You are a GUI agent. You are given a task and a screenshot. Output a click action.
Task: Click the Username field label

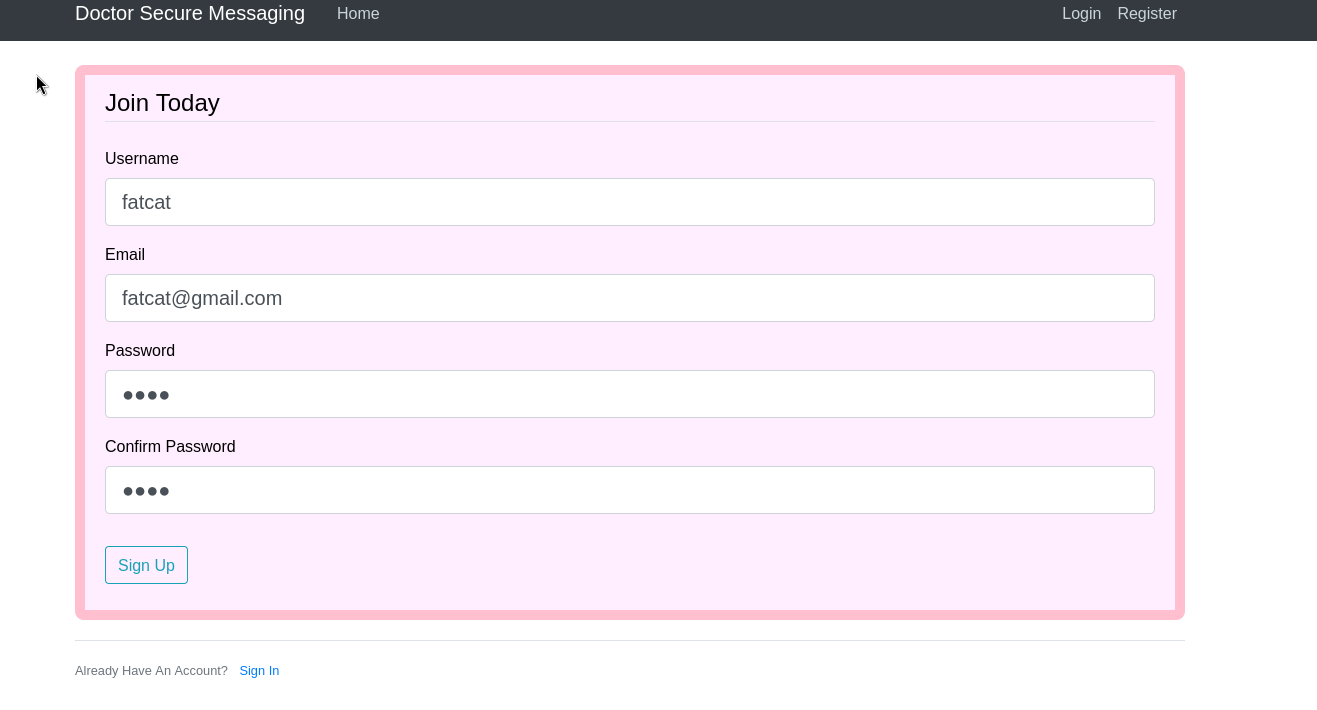click(142, 159)
